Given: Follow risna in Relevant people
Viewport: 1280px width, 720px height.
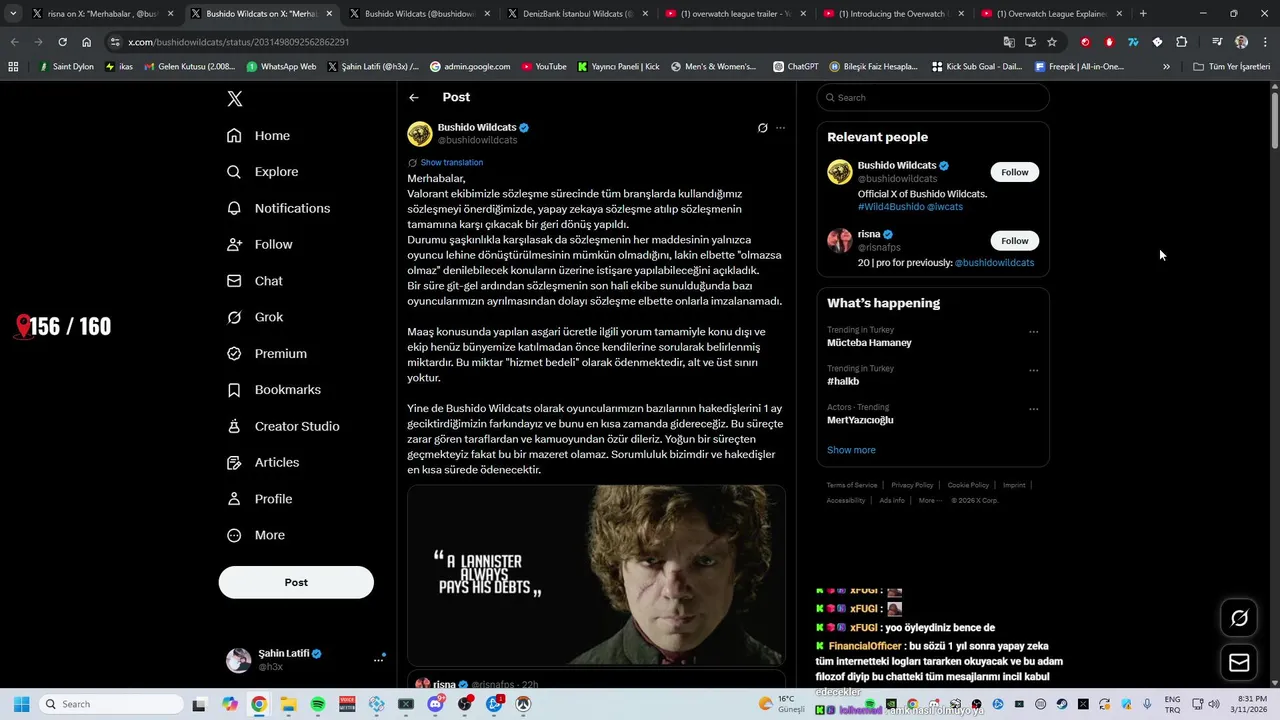Looking at the screenshot, I should pyautogui.click(x=1015, y=241).
